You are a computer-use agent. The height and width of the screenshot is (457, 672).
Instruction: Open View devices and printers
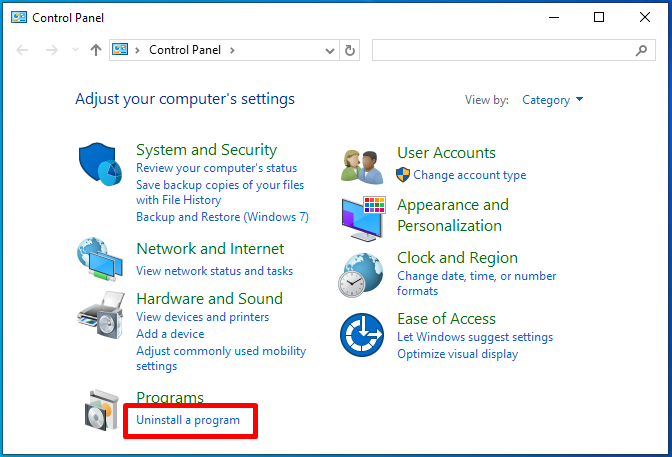click(x=203, y=317)
